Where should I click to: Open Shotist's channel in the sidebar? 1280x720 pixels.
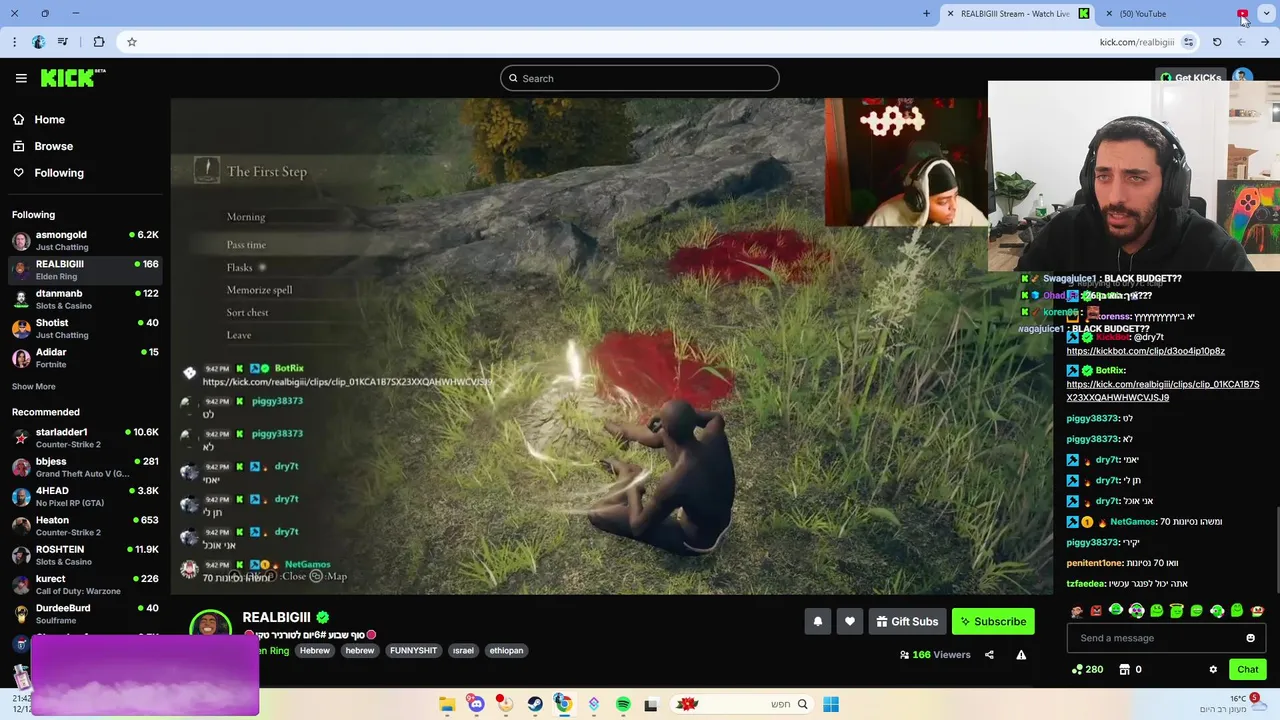pyautogui.click(x=84, y=328)
